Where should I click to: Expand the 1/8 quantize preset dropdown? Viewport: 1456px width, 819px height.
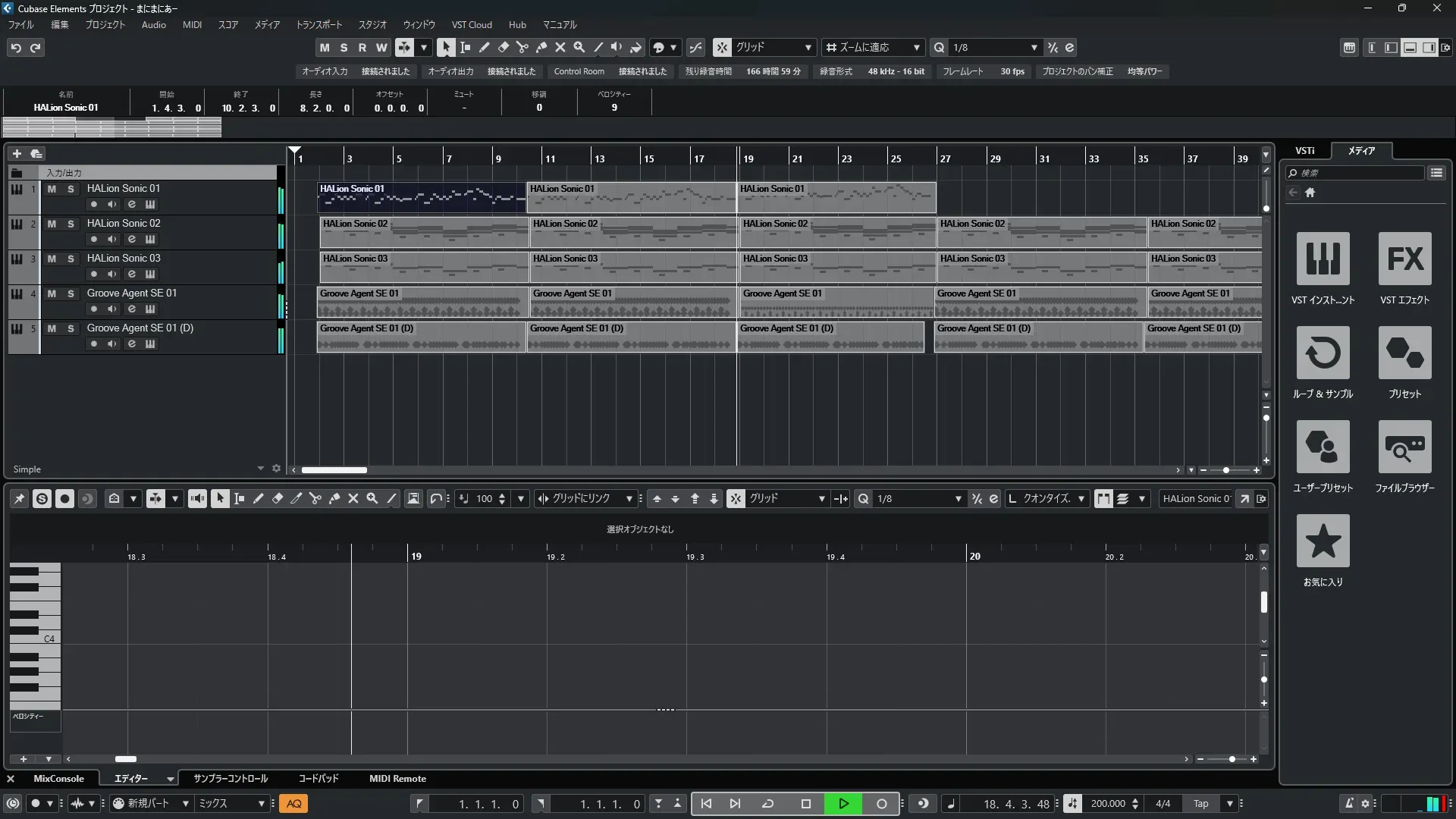(x=1034, y=47)
